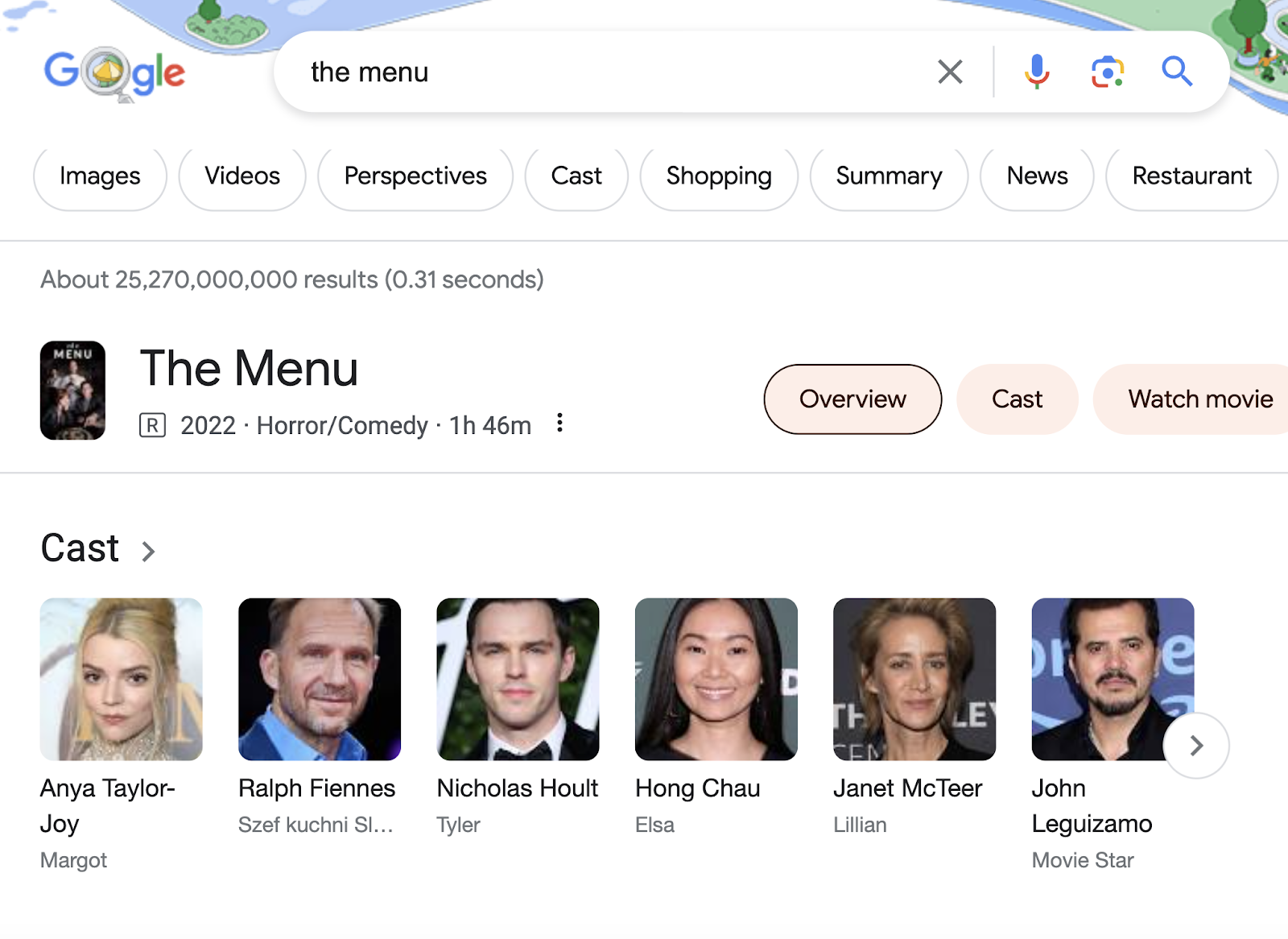Advance the cast list with the right chevron
Image resolution: width=1288 pixels, height=939 pixels.
tap(1196, 746)
